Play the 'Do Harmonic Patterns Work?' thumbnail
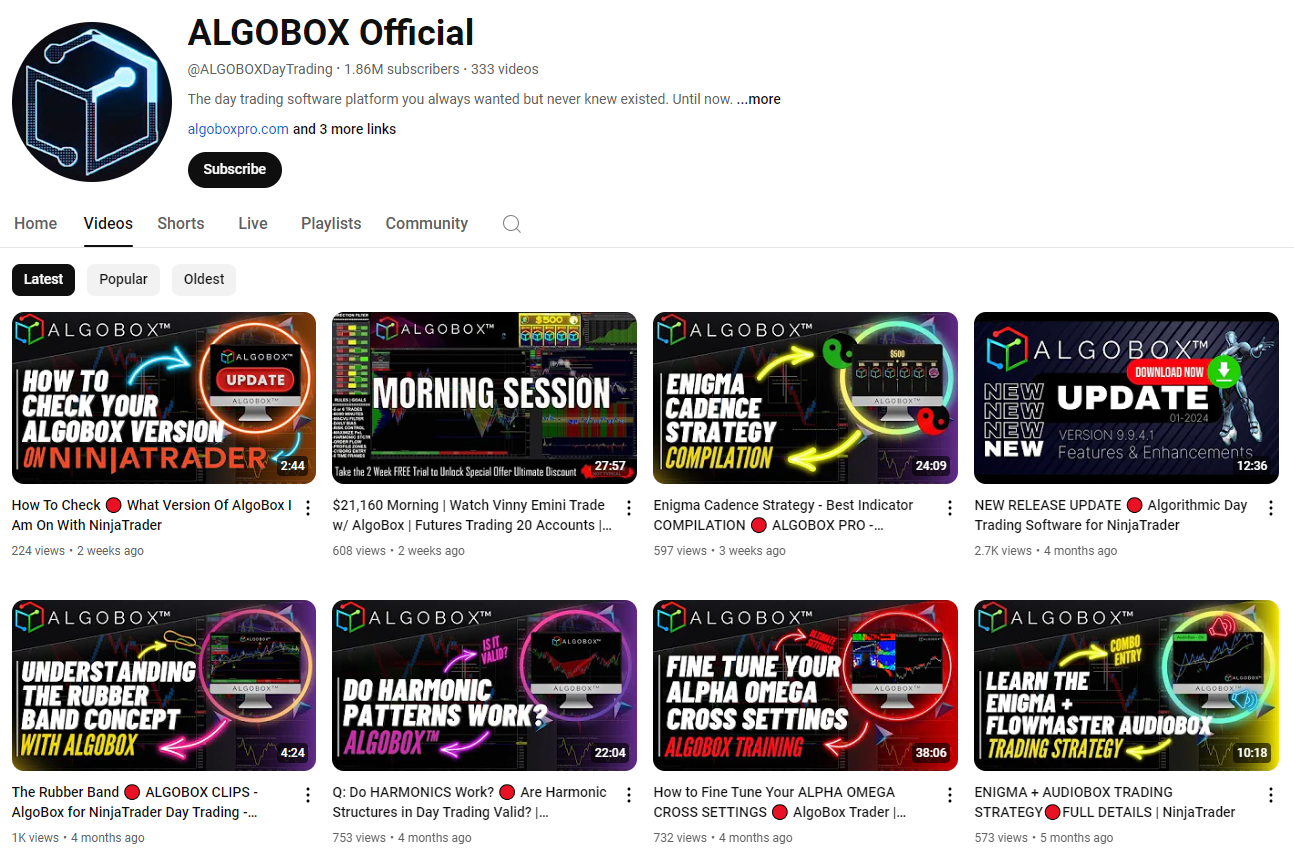 pyautogui.click(x=485, y=685)
